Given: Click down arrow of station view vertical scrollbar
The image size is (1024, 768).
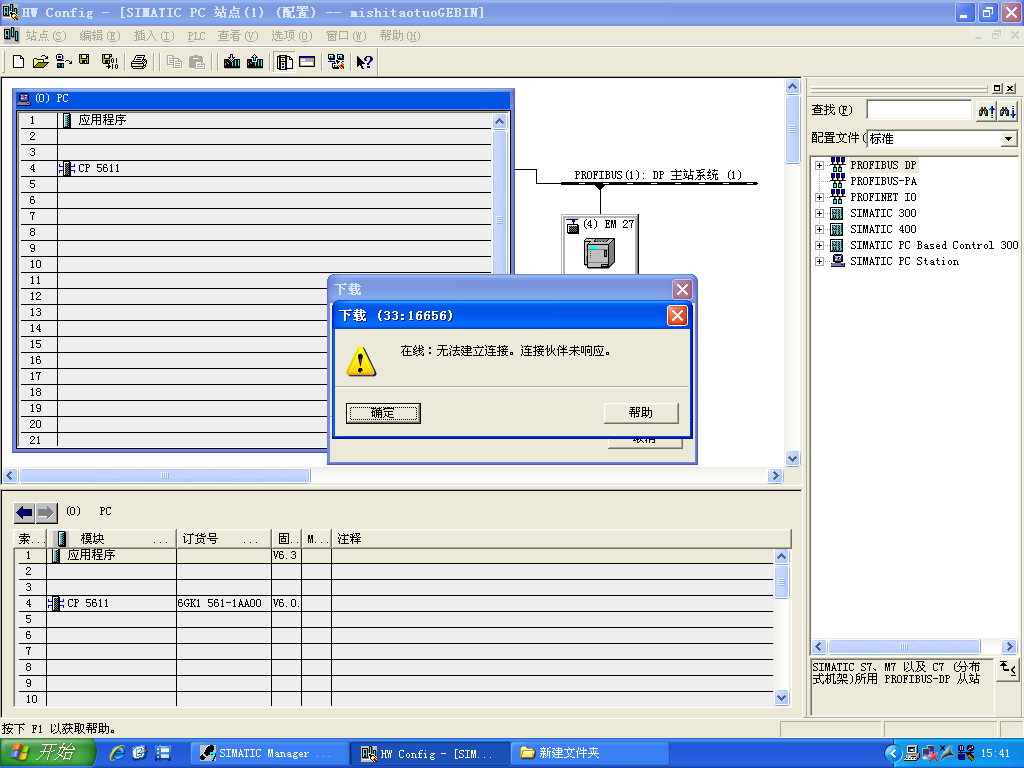Looking at the screenshot, I should tap(792, 458).
